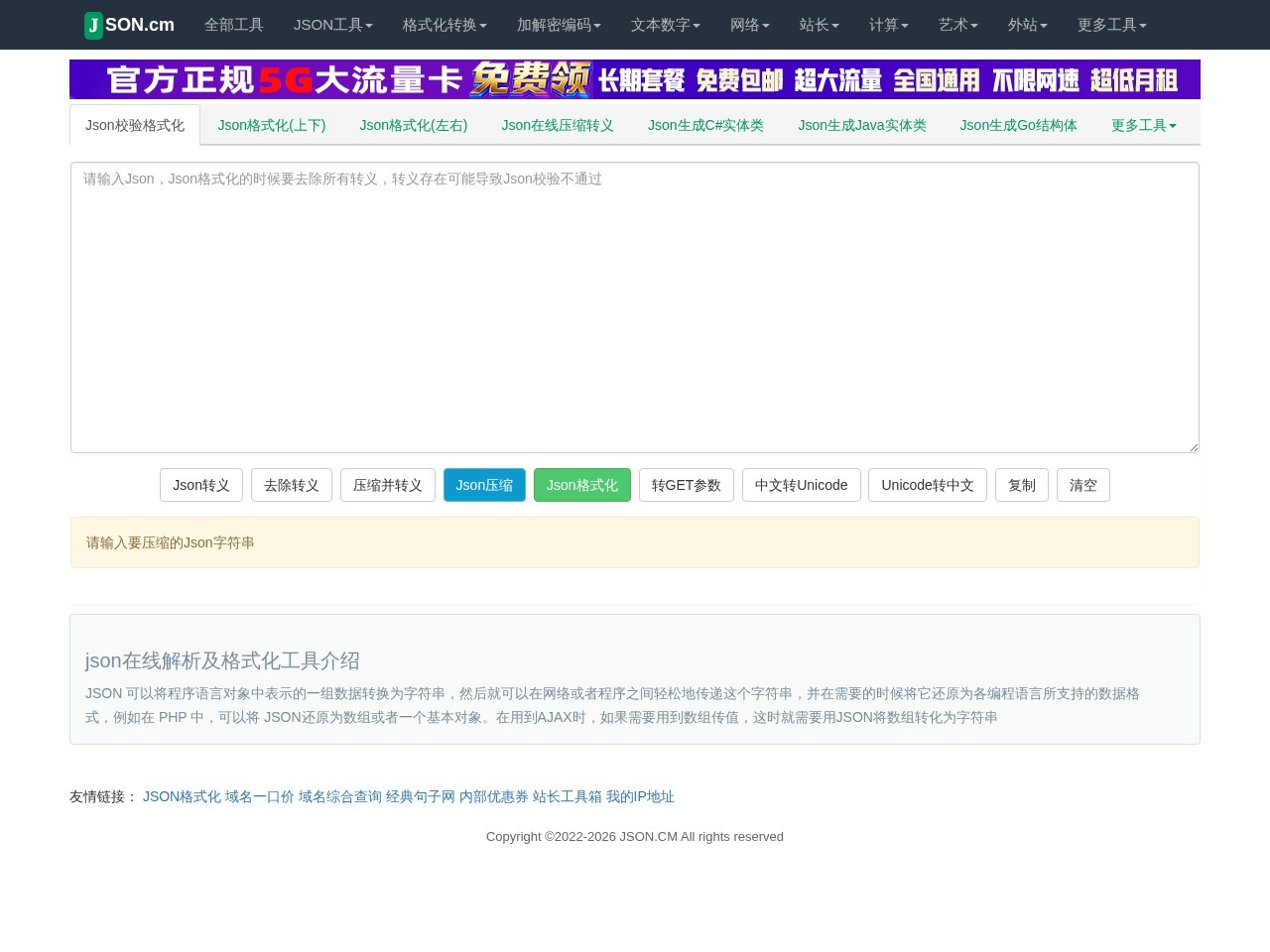Open 全部工具 in navigation bar

(x=234, y=25)
